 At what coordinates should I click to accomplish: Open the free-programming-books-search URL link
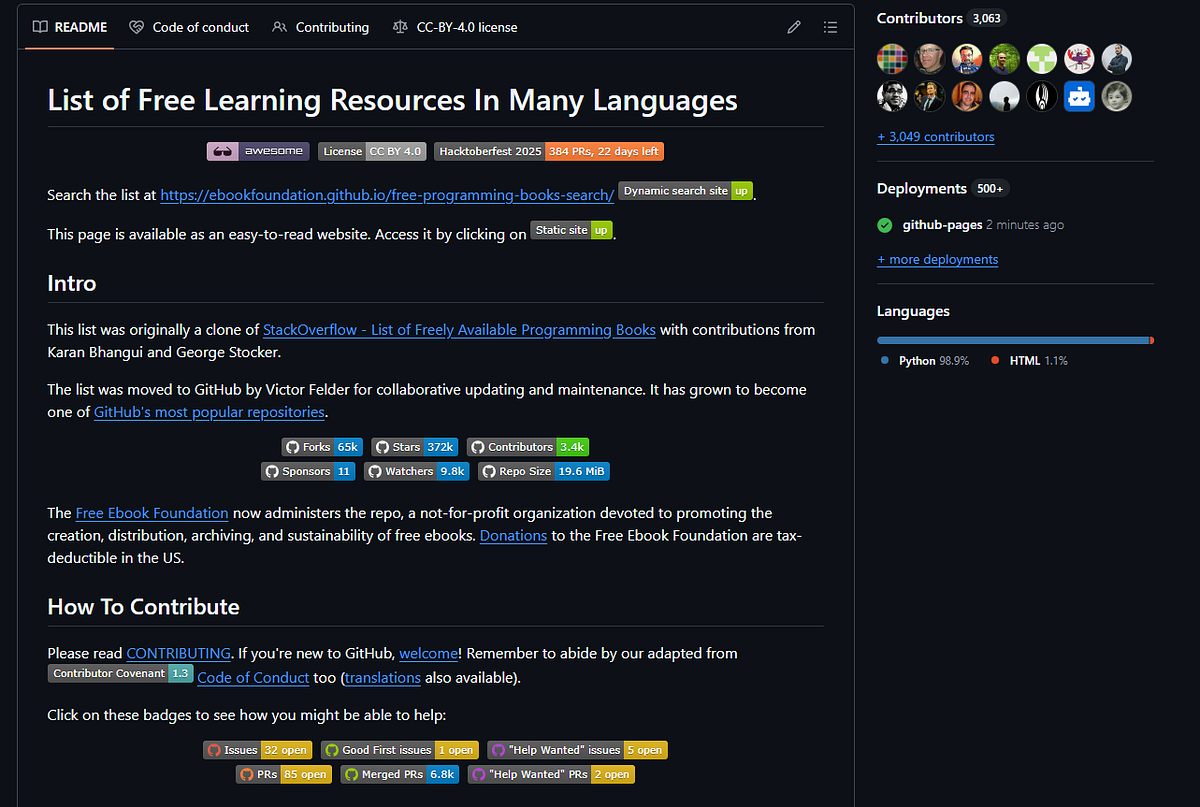tap(387, 195)
